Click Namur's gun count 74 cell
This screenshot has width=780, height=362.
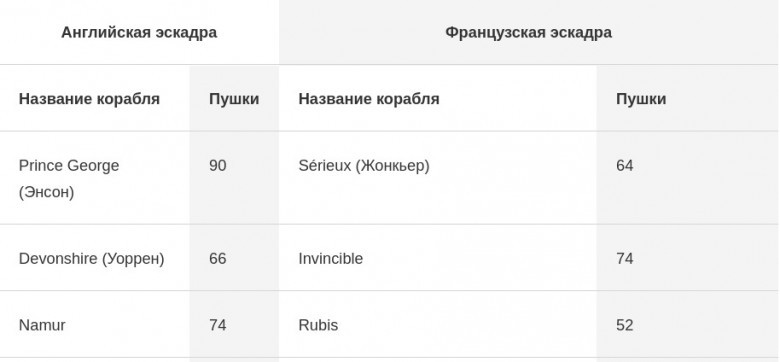234,325
